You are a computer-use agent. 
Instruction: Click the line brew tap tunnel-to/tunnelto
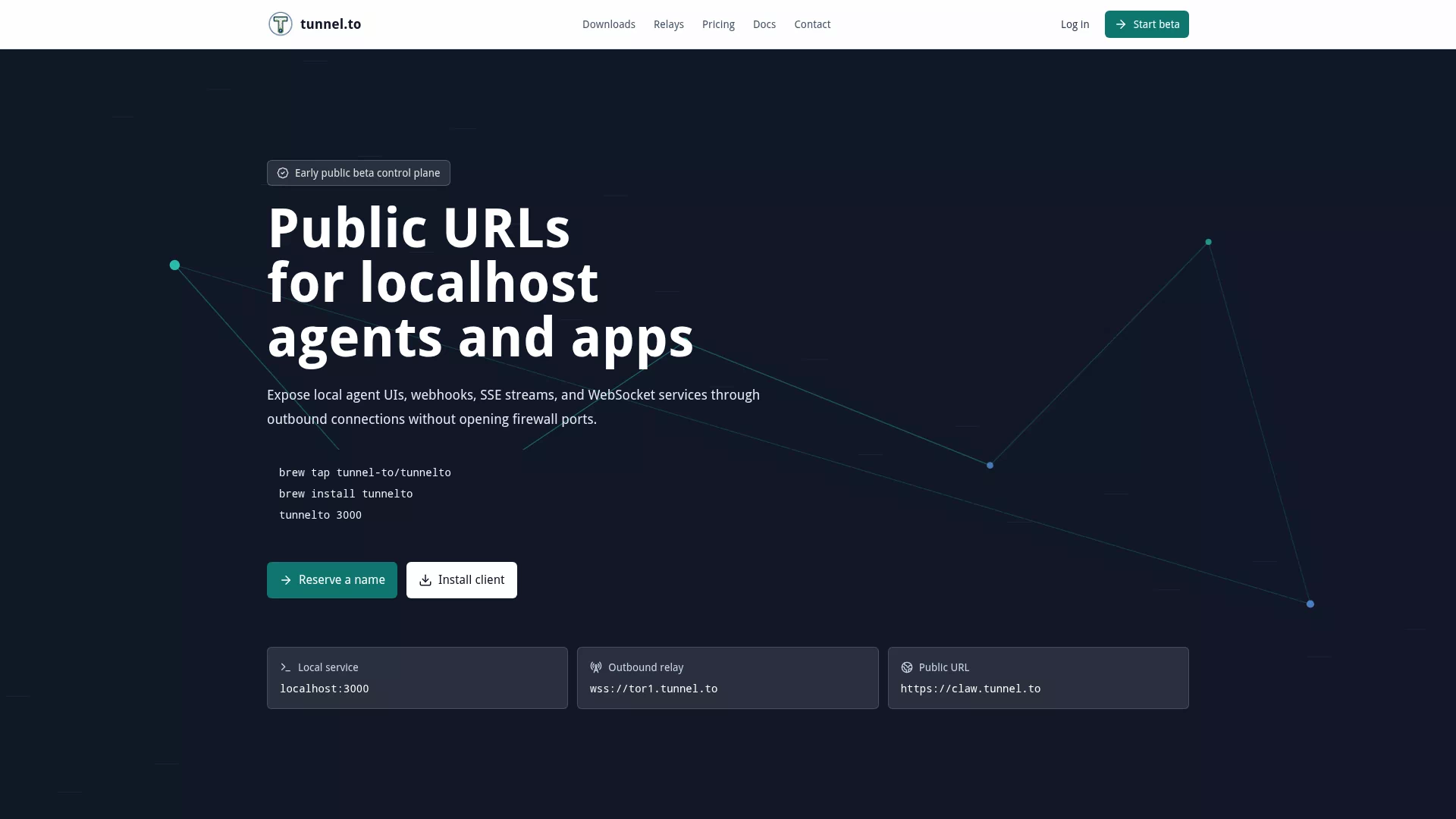(365, 472)
